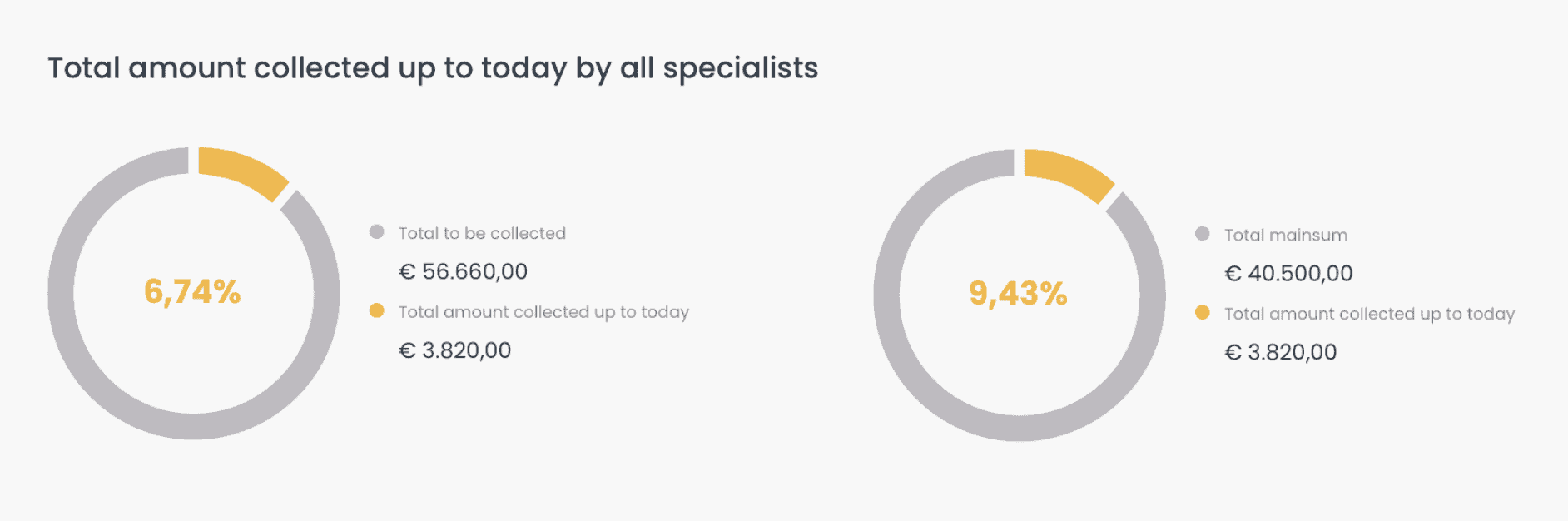The width and height of the screenshot is (1568, 521).
Task: Toggle the Total mainsum legend entry
Action: point(1286,235)
